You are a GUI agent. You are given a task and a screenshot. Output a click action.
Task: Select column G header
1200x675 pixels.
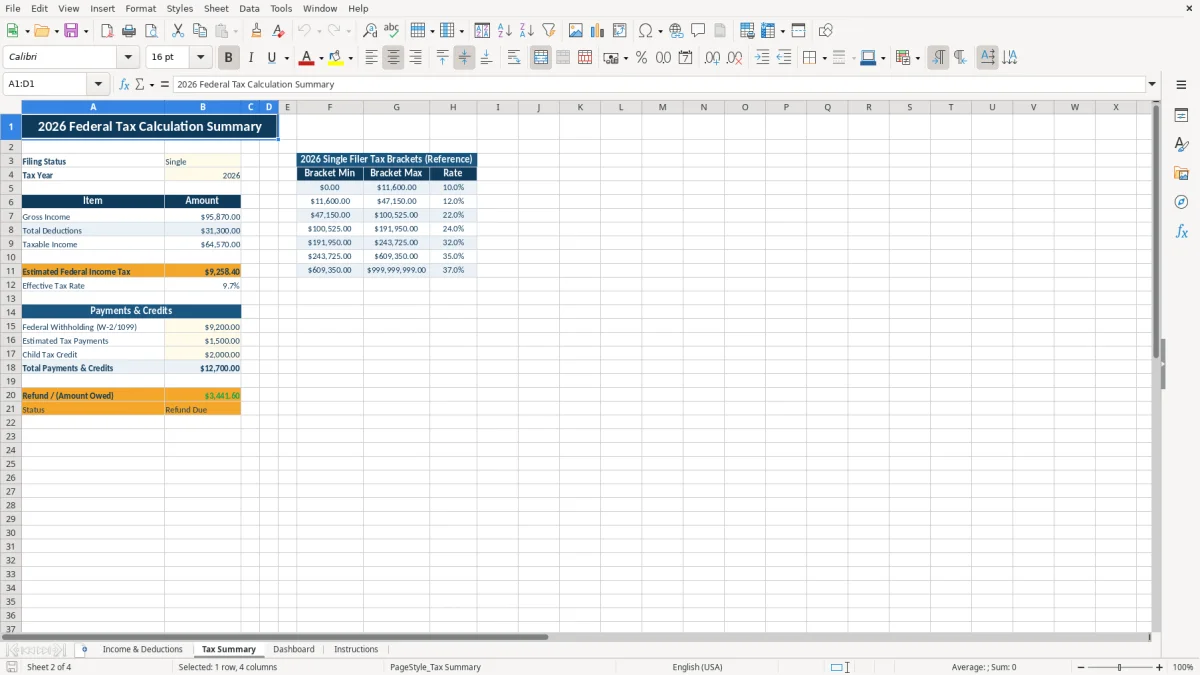pyautogui.click(x=396, y=107)
